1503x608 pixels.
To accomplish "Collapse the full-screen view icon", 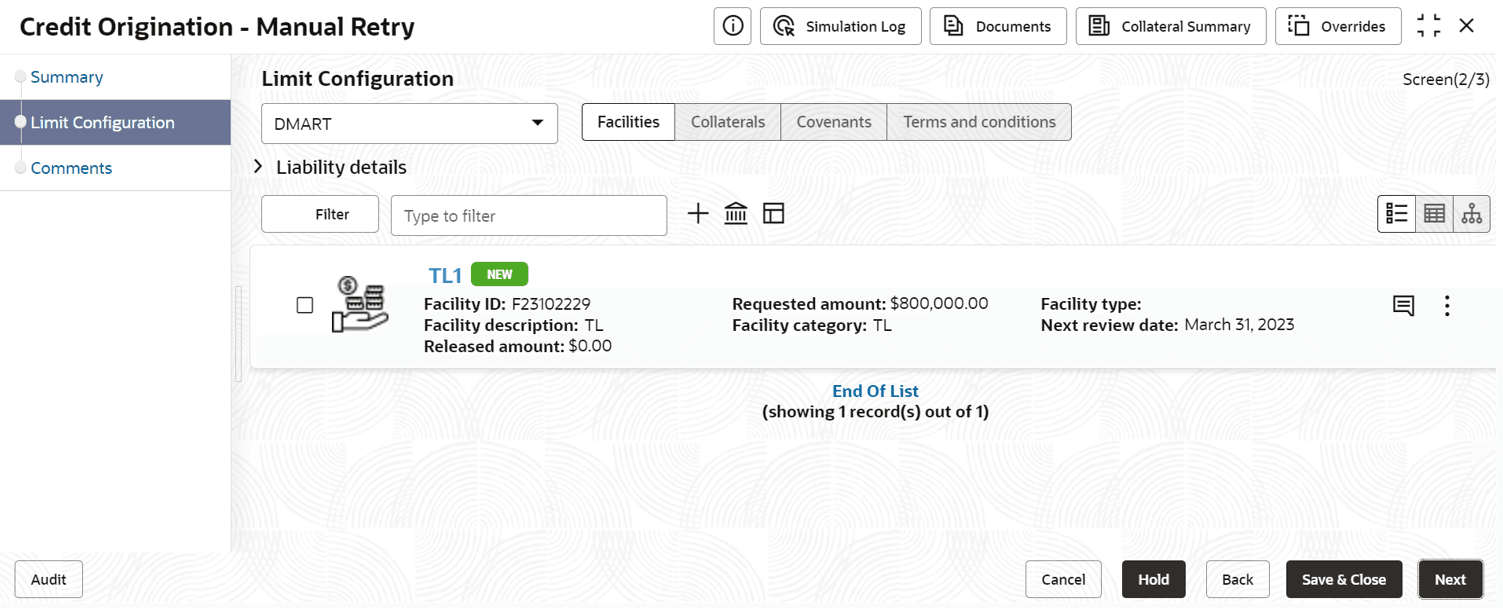I will [x=1429, y=26].
